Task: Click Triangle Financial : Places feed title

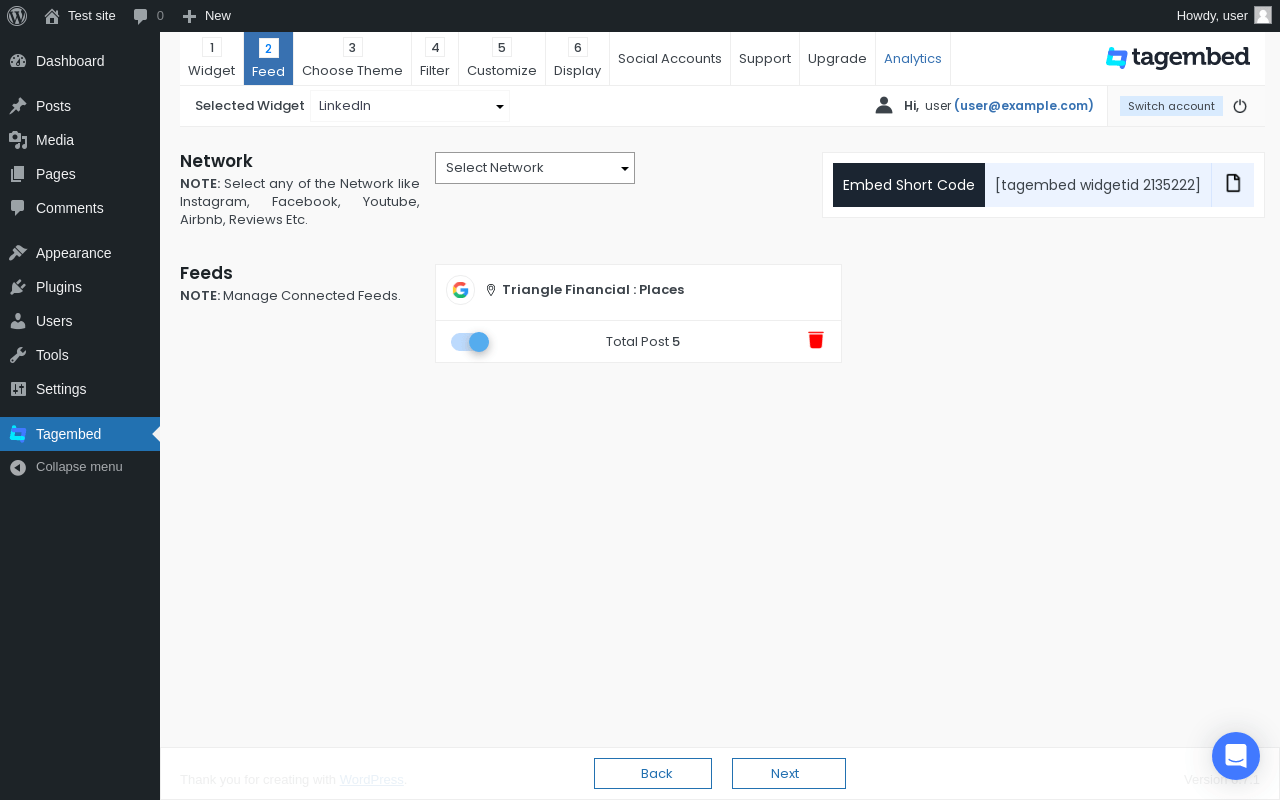Action: 593,290
